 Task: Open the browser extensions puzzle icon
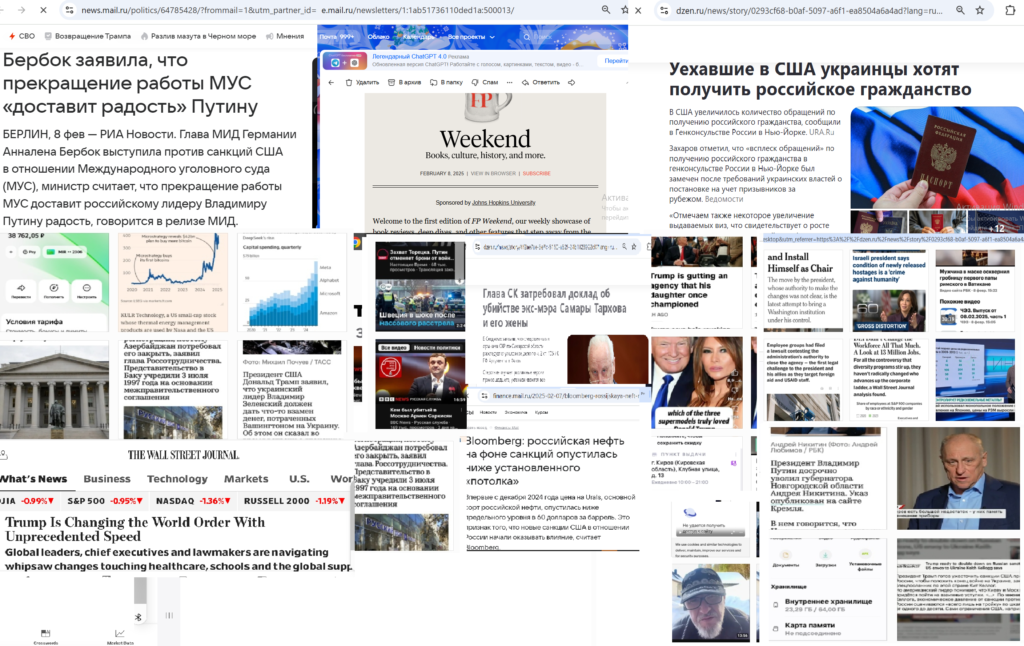(x=1010, y=10)
